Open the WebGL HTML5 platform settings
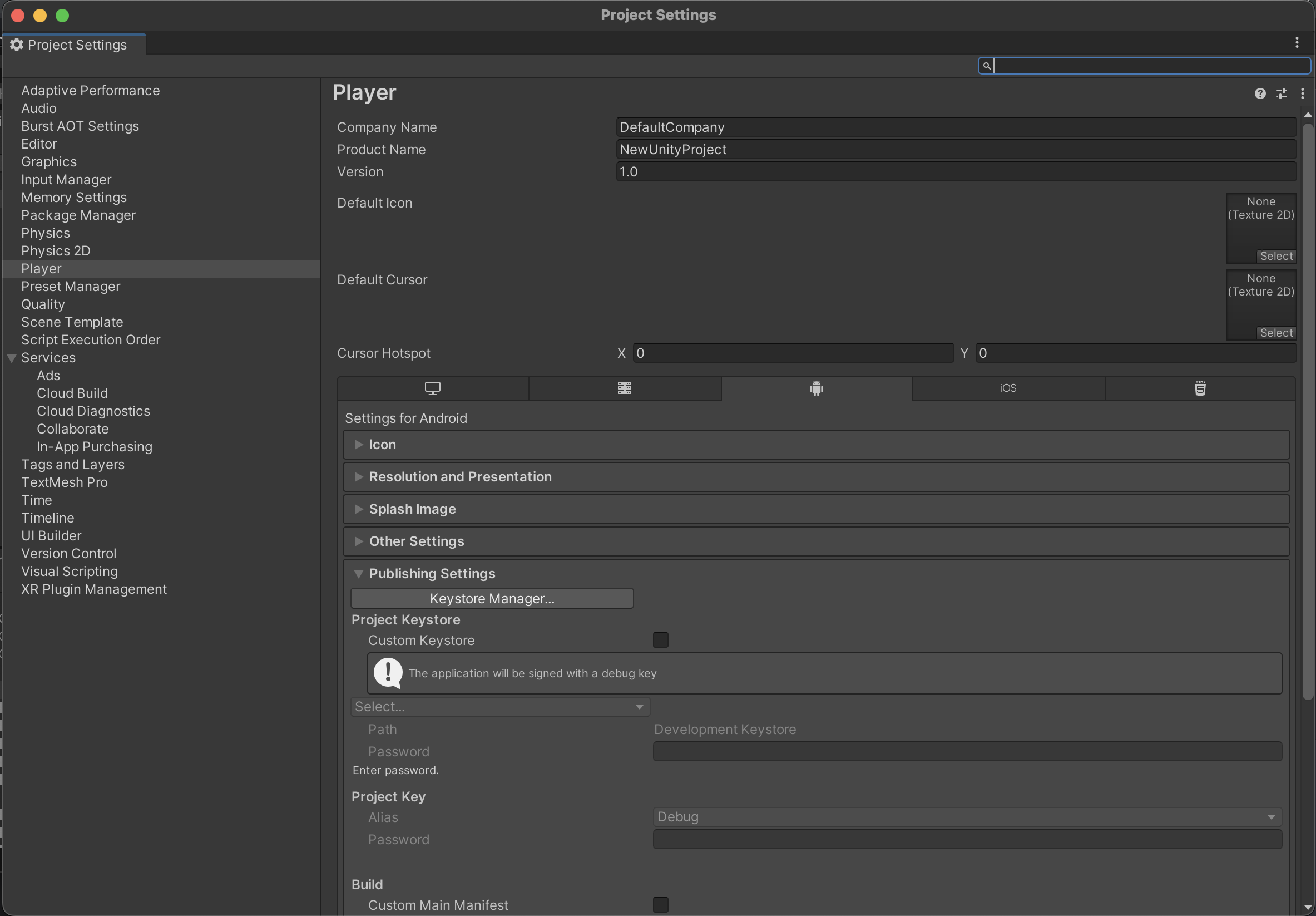Viewport: 1316px width, 916px height. (x=1199, y=388)
